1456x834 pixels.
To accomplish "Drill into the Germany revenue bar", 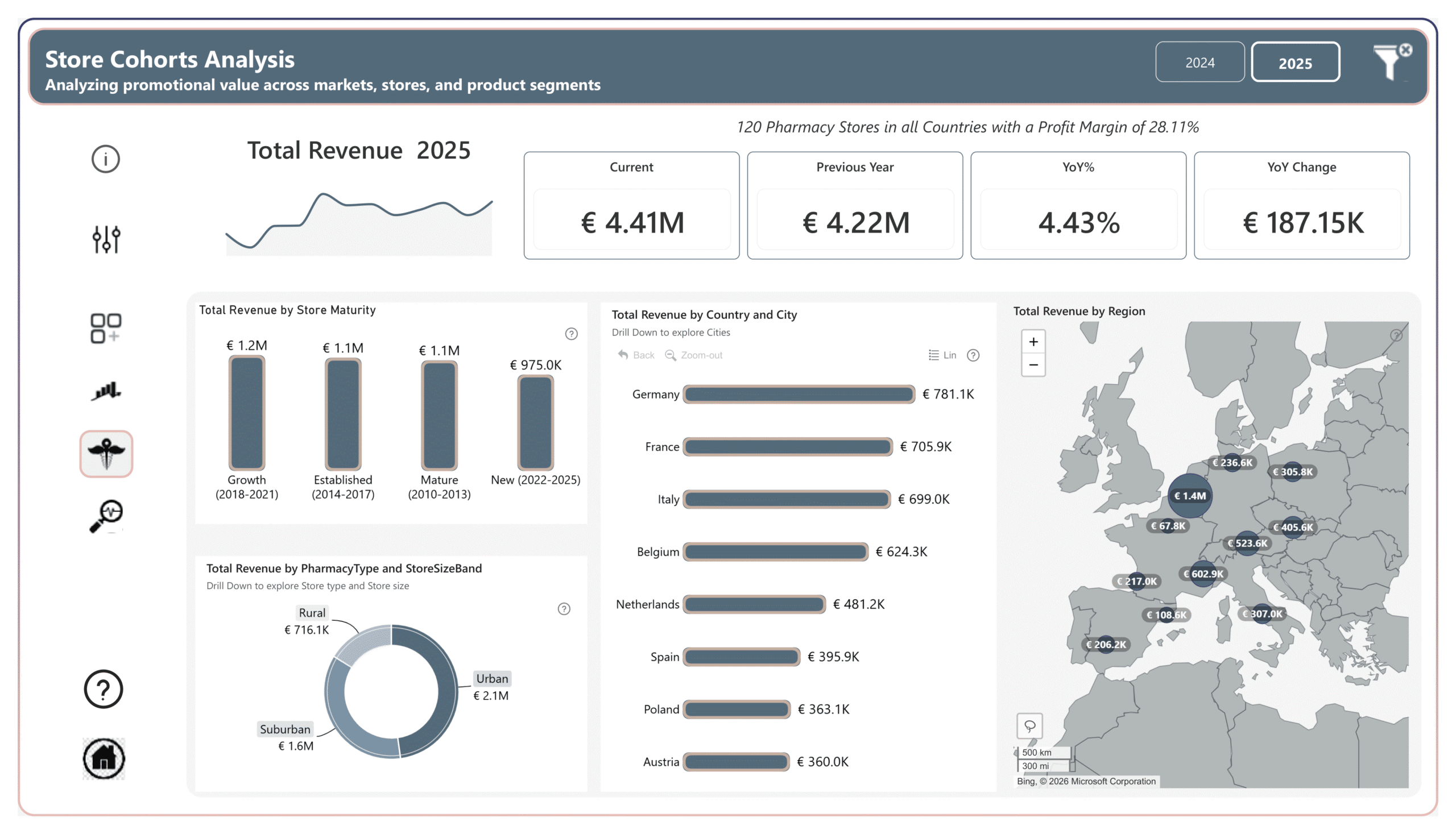I will pyautogui.click(x=798, y=394).
